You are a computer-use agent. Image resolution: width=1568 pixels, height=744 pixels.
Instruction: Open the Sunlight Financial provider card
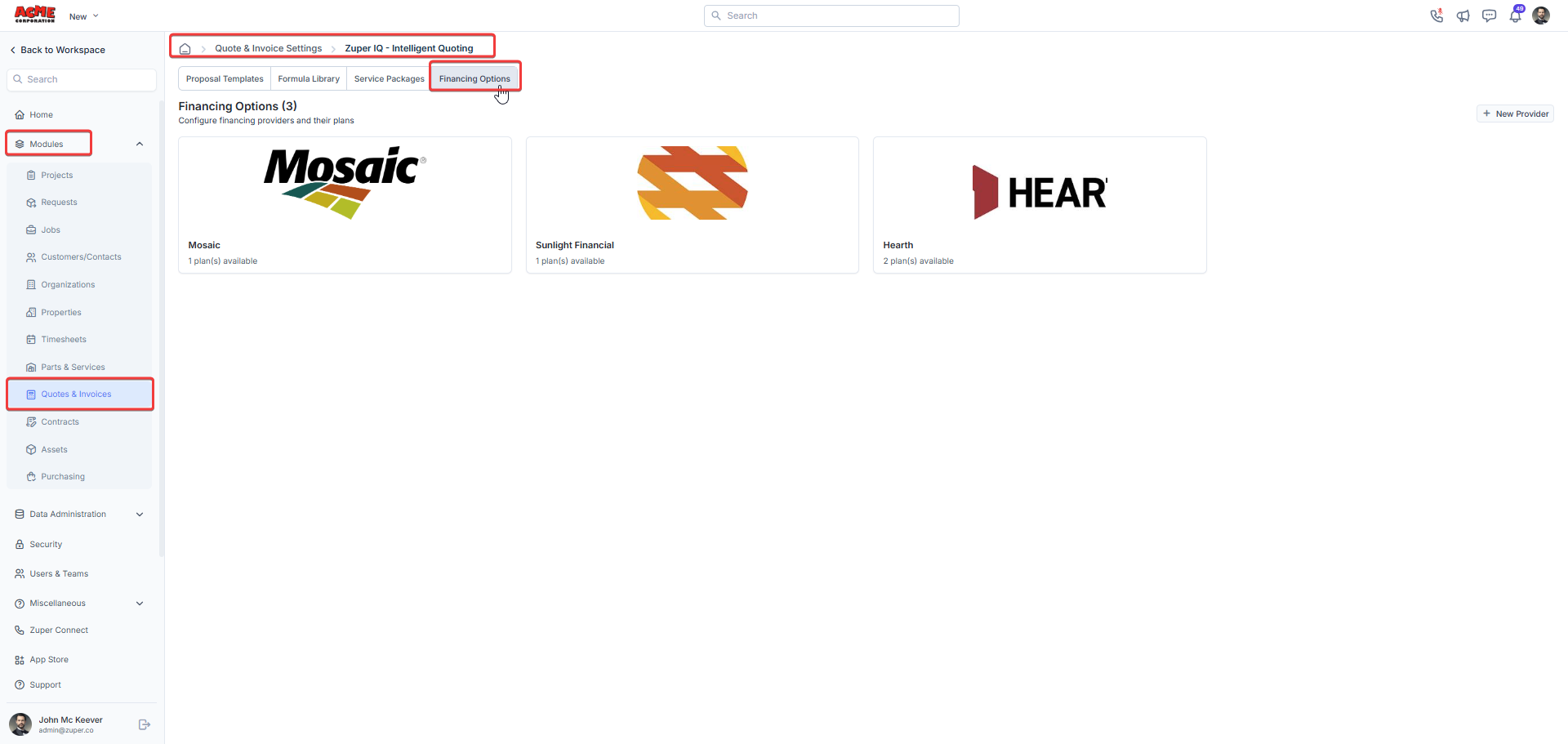693,205
